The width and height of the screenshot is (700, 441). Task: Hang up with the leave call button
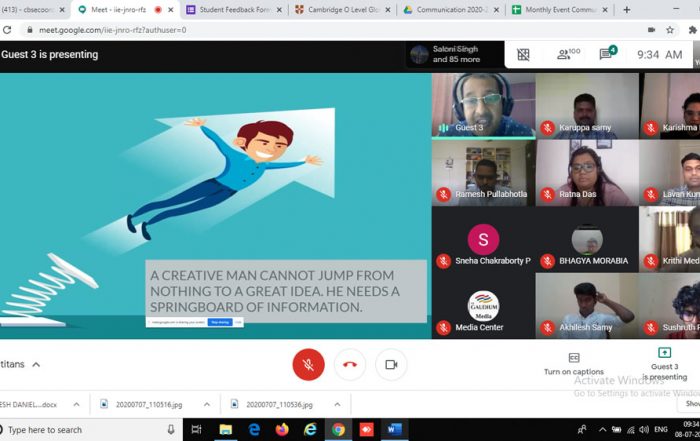(x=350, y=364)
